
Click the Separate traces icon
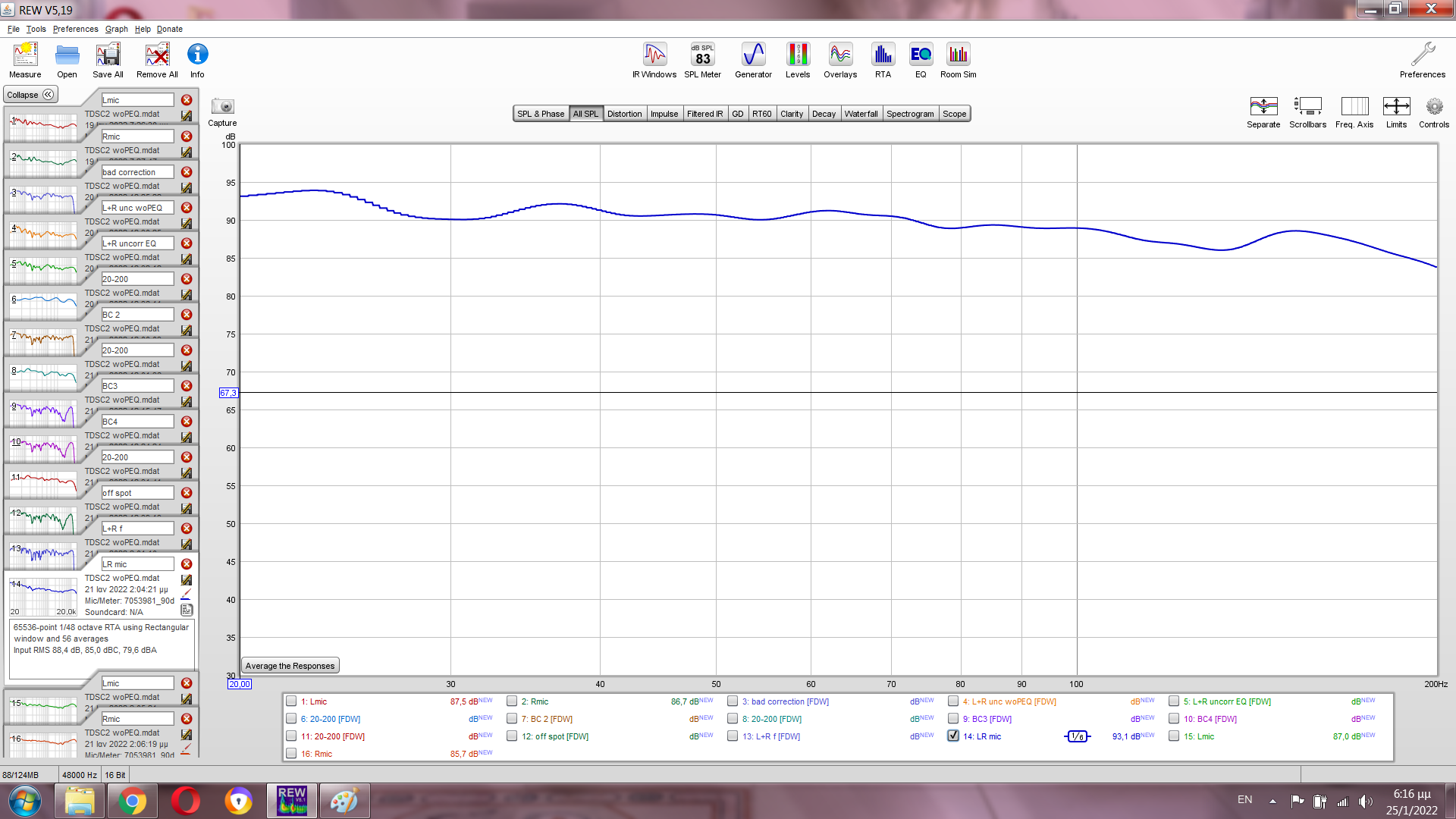coord(1263,112)
